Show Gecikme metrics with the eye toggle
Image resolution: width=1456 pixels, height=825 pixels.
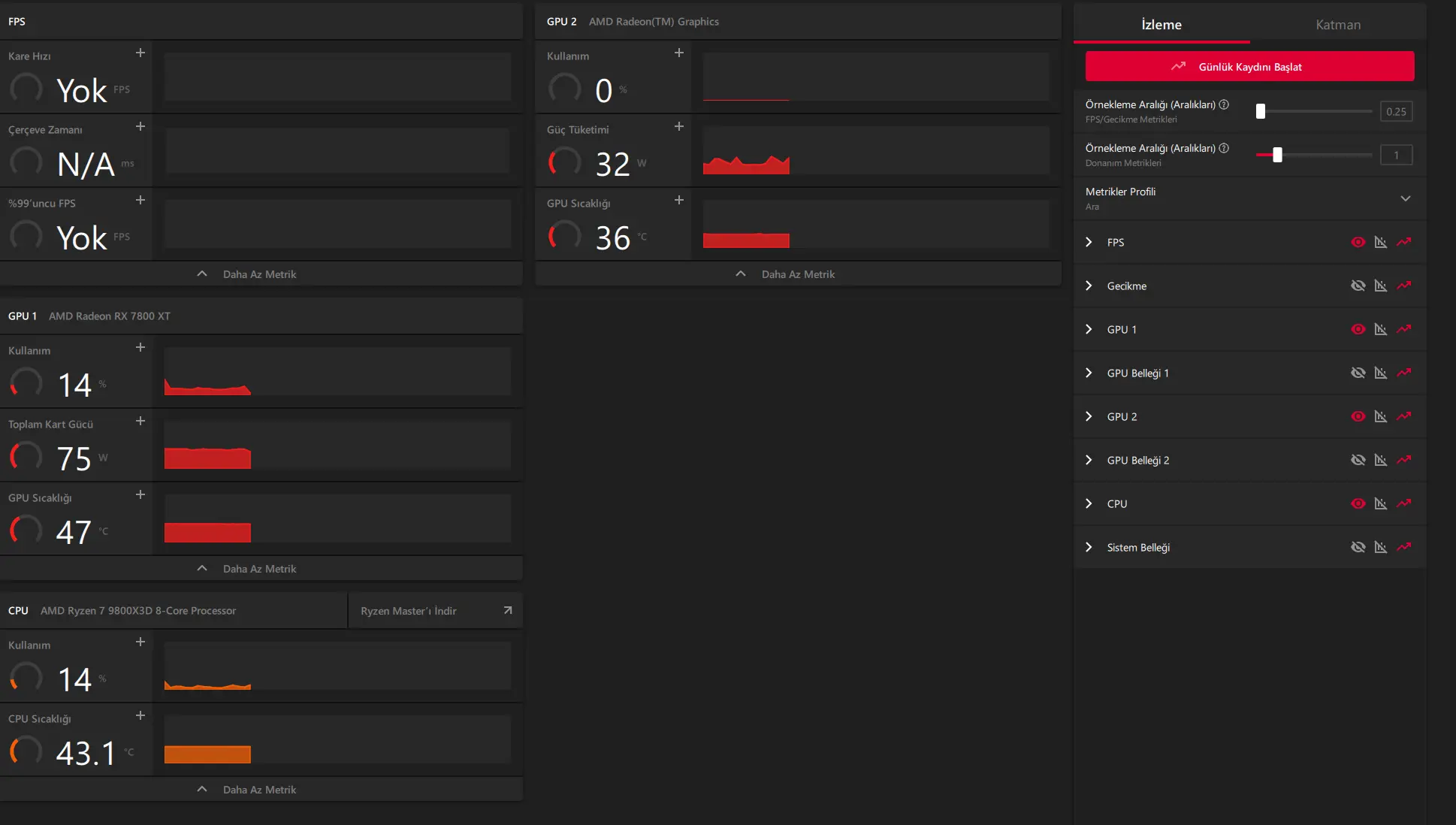pos(1358,286)
